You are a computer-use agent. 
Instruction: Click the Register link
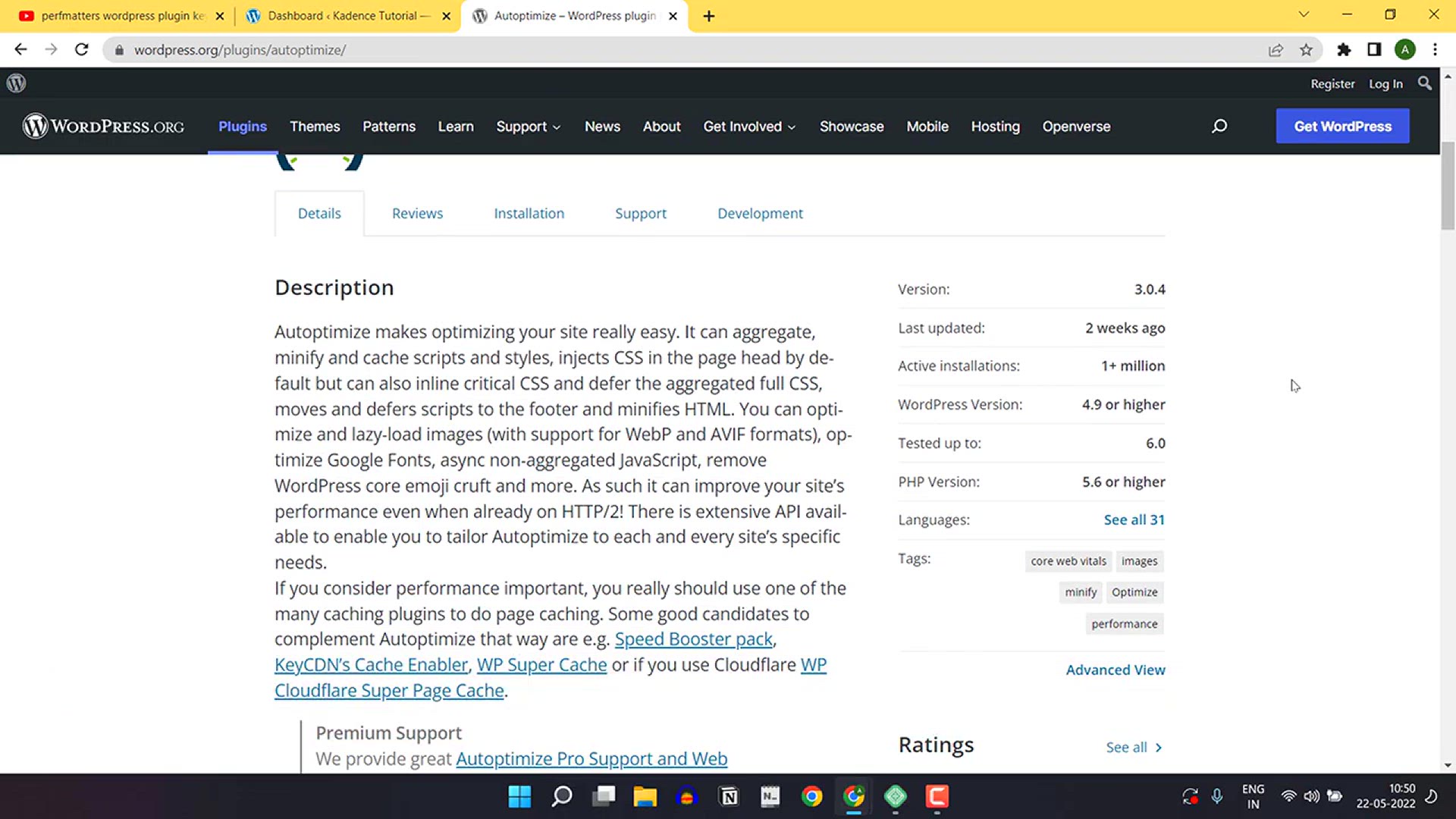point(1332,84)
